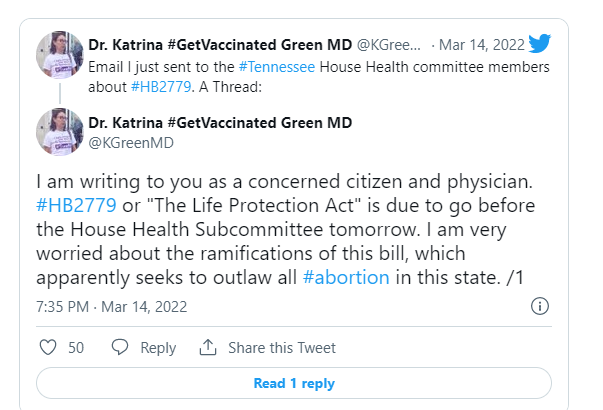Click the Reply speech bubble icon

[x=120, y=348]
